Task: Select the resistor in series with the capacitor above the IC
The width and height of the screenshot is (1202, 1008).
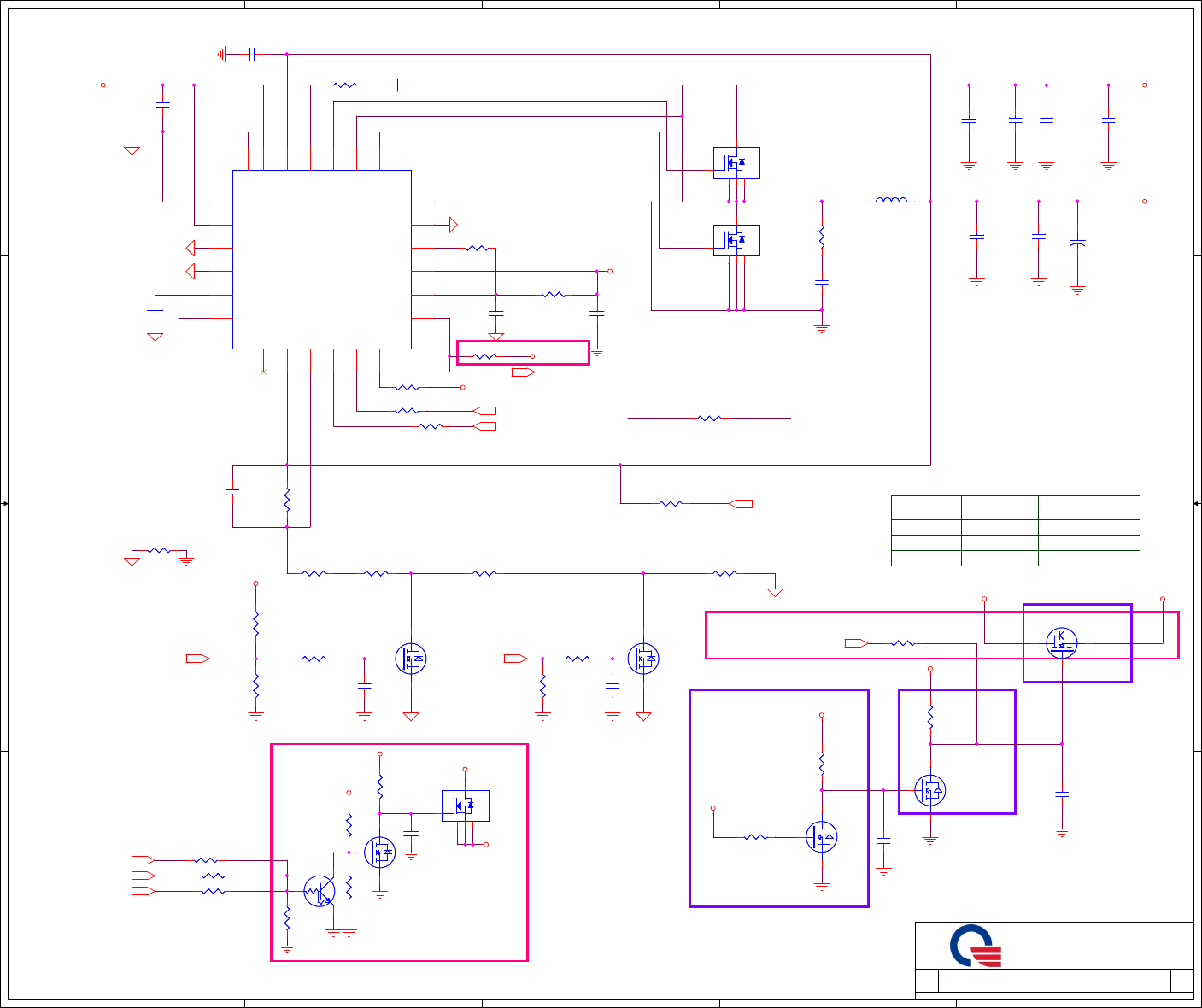Action: click(345, 85)
